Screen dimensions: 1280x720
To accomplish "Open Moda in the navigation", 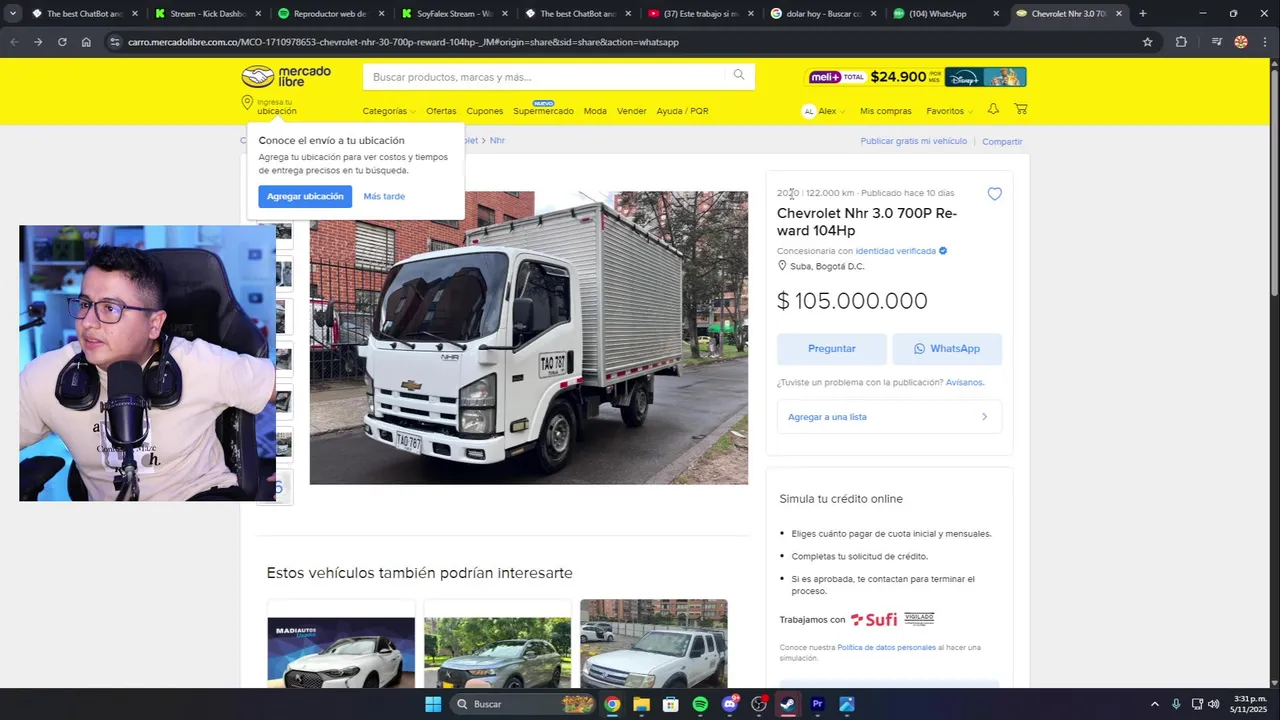I will click(x=595, y=111).
